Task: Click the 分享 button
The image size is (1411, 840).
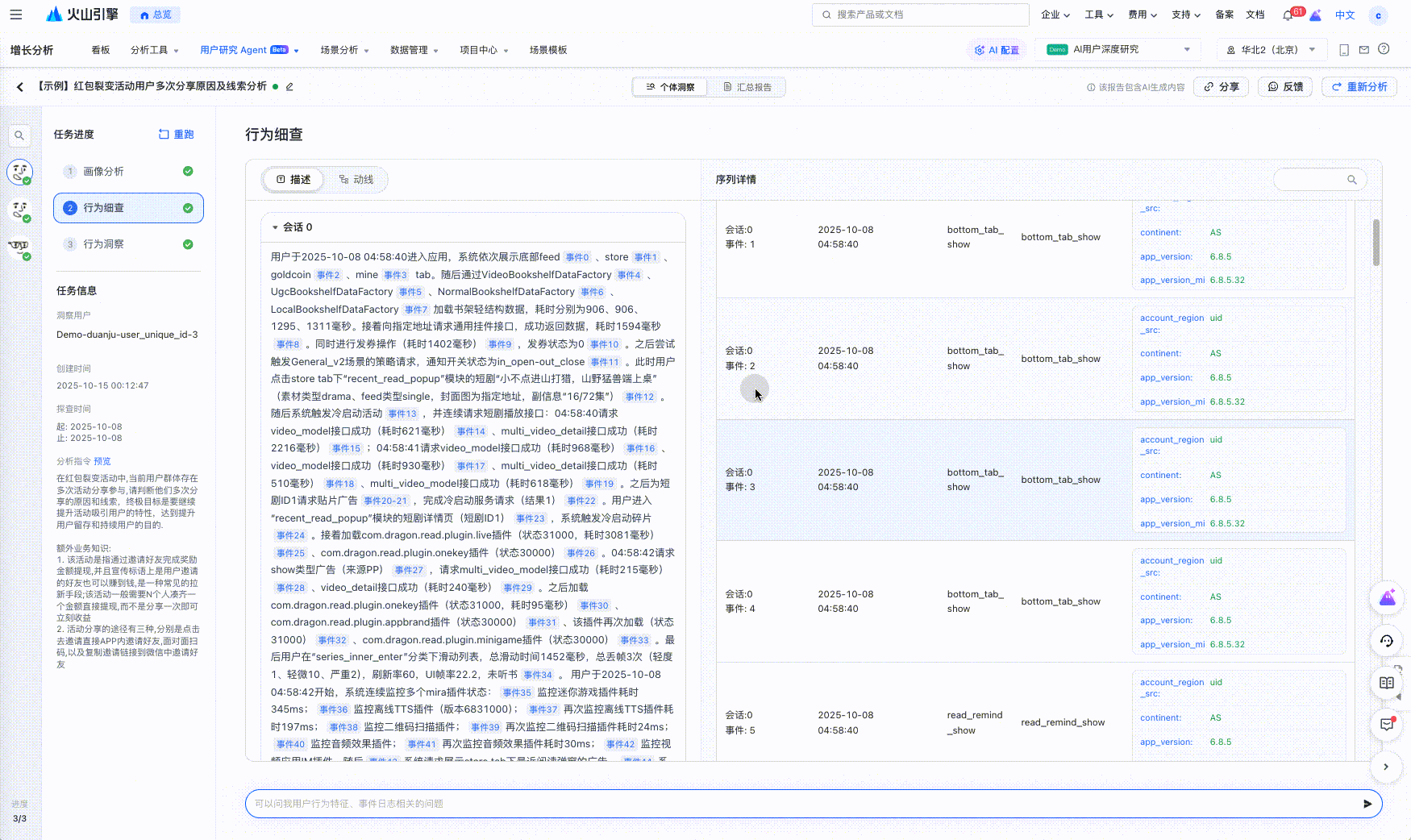Action: 1222,87
